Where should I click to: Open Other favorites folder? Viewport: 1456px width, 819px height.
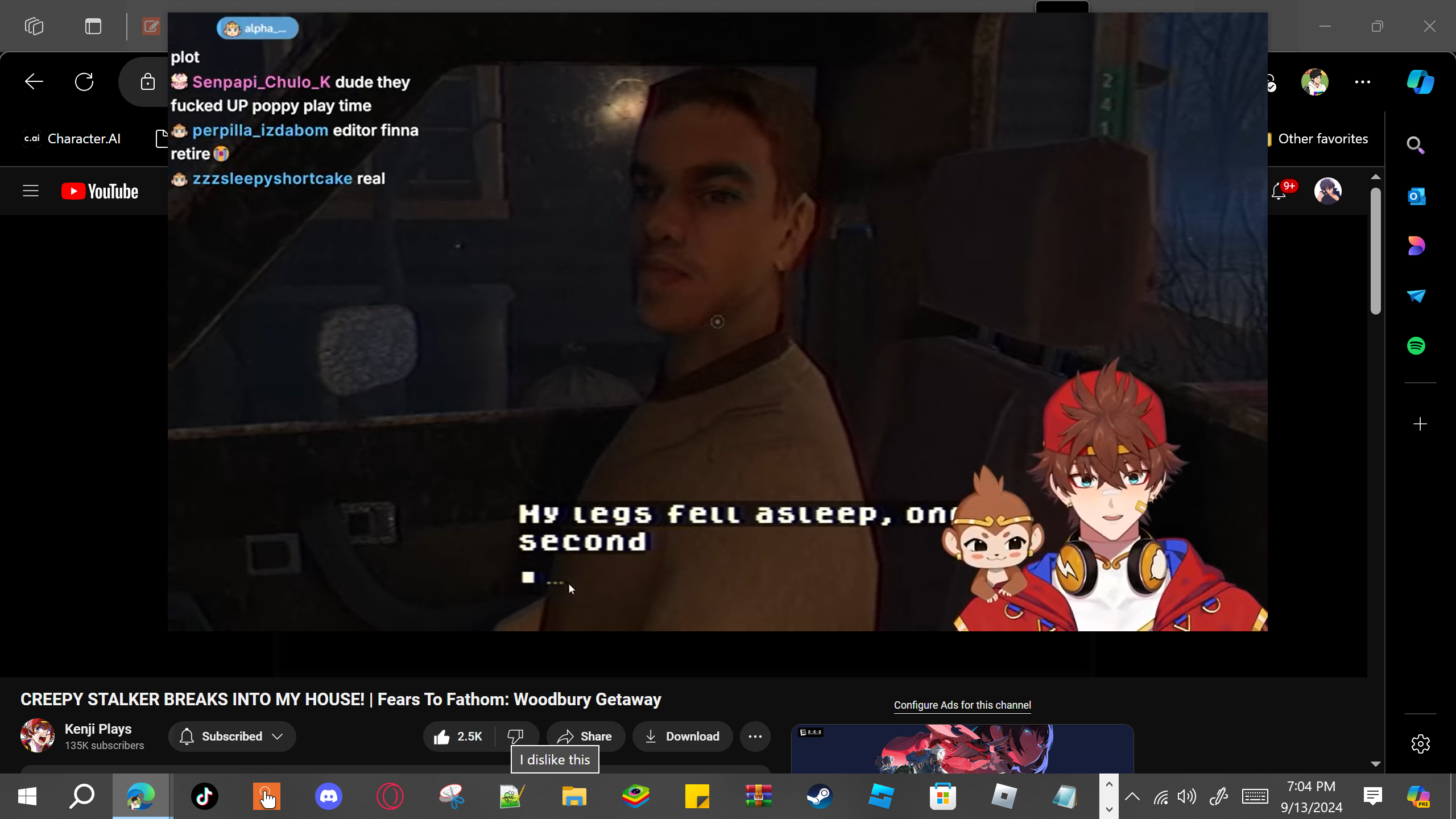click(1317, 139)
